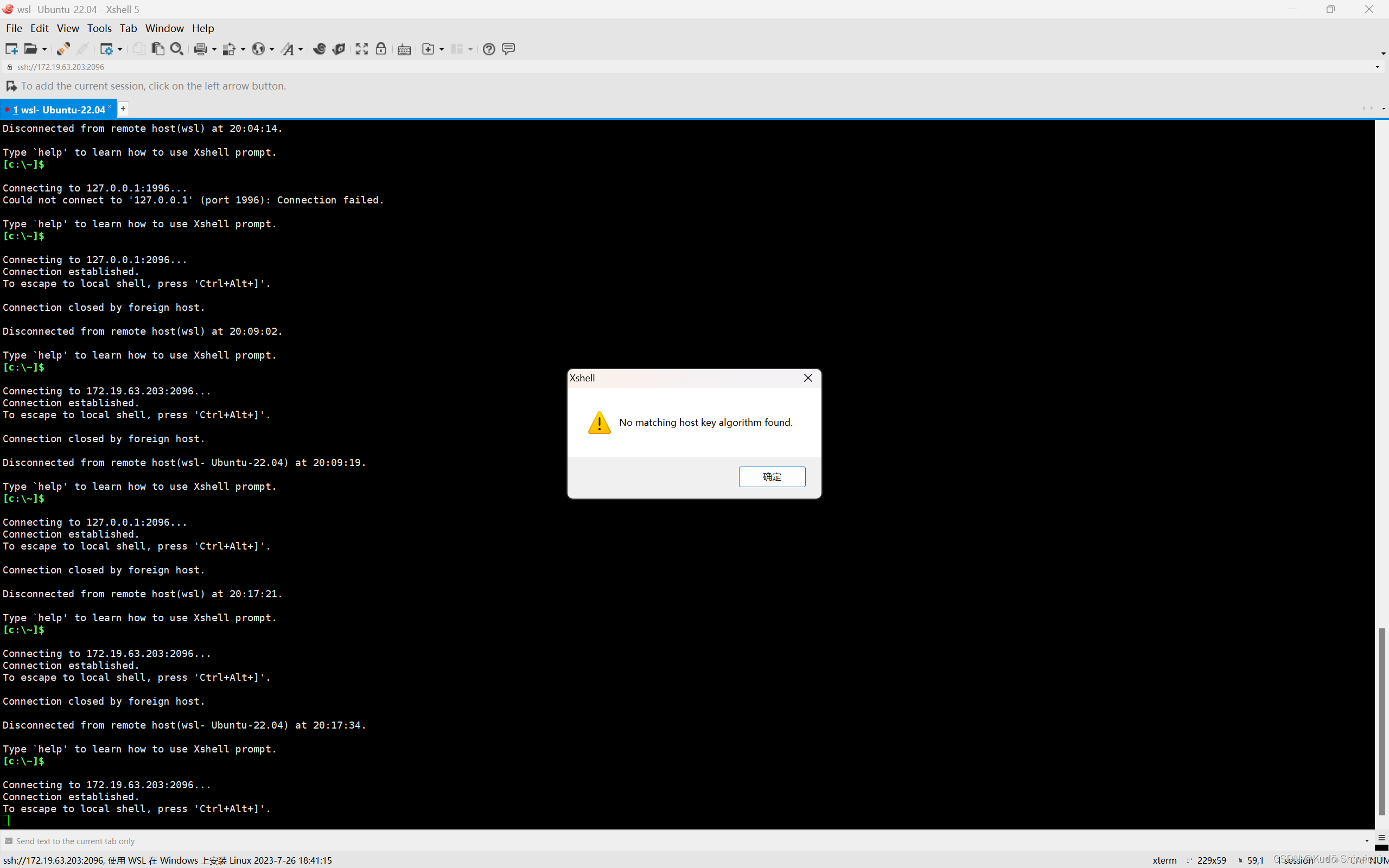Toggle full screen mode icon
Viewport: 1389px width, 868px height.
[361, 49]
